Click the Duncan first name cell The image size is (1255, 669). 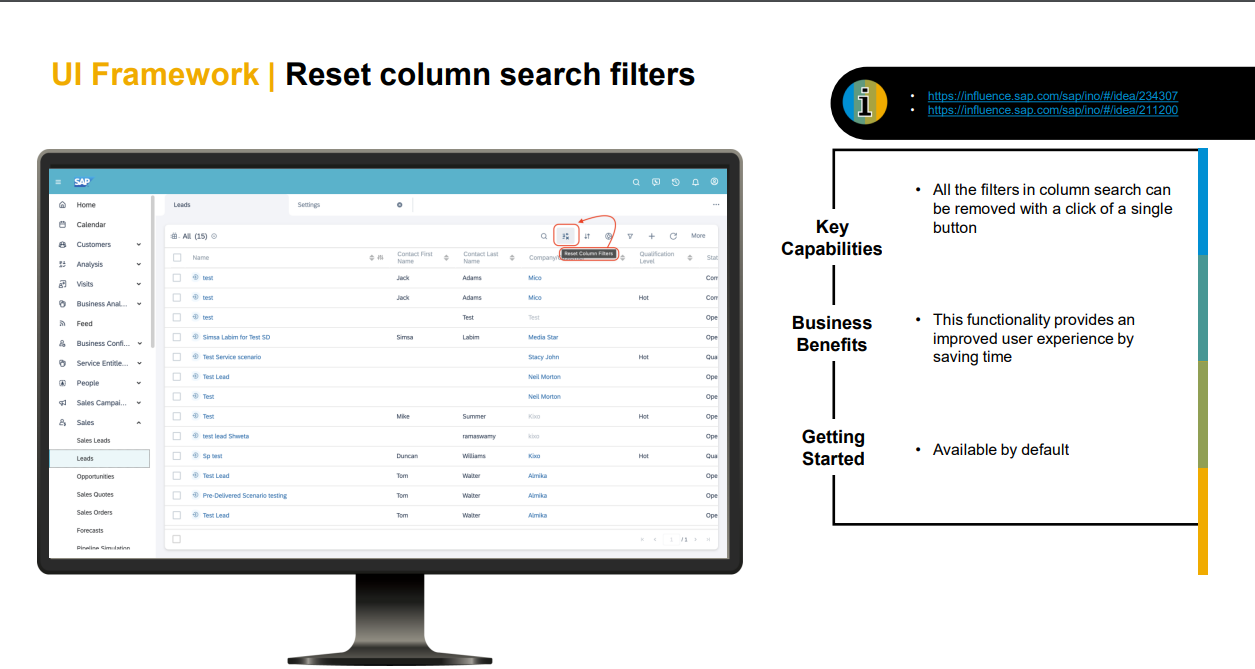pos(407,456)
